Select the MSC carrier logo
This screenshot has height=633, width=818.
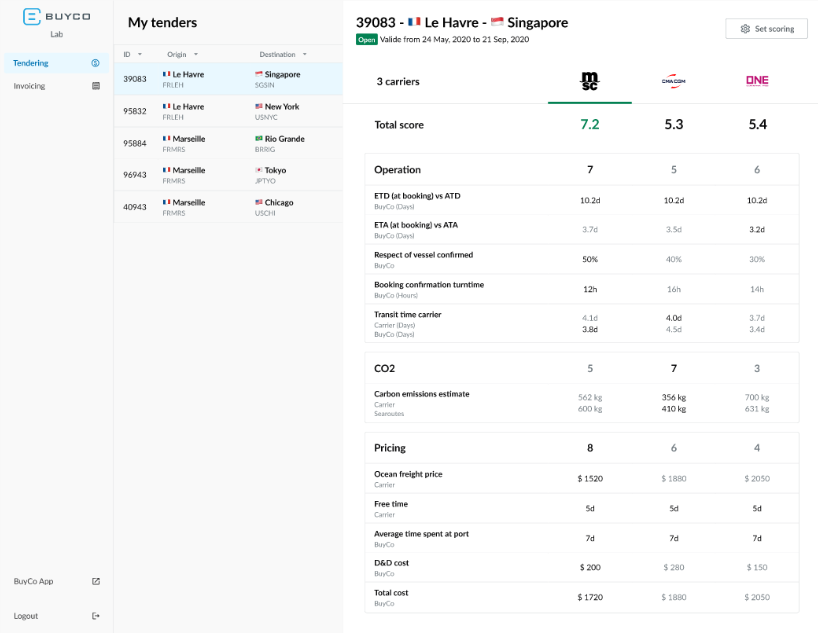(x=590, y=81)
